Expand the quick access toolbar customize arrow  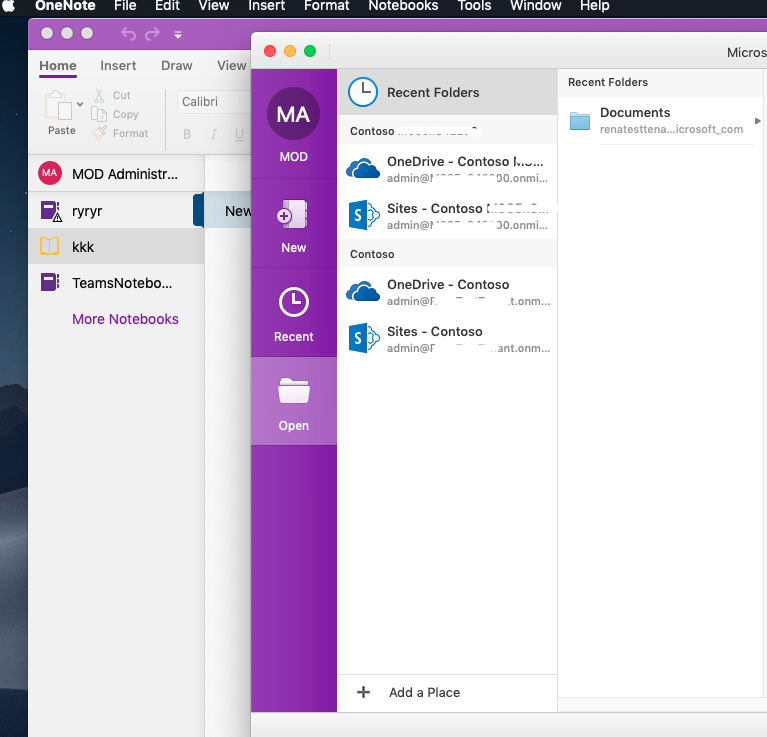pos(178,35)
